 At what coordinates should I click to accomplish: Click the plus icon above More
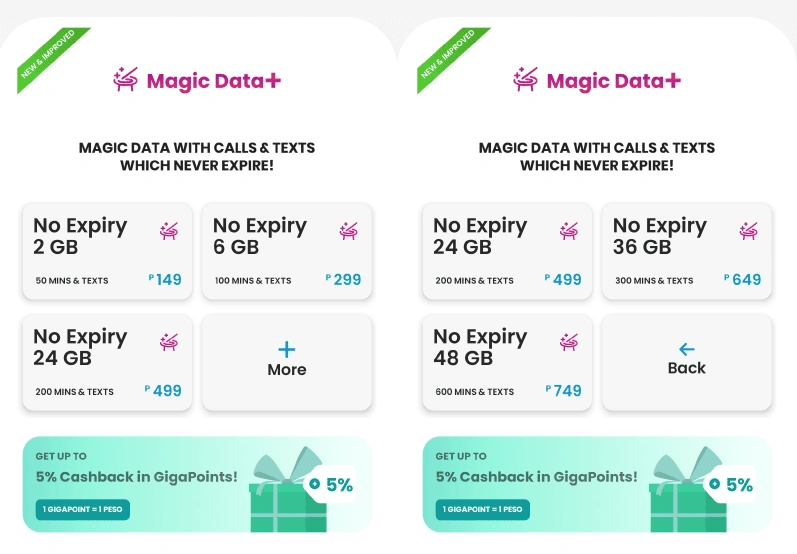click(287, 349)
